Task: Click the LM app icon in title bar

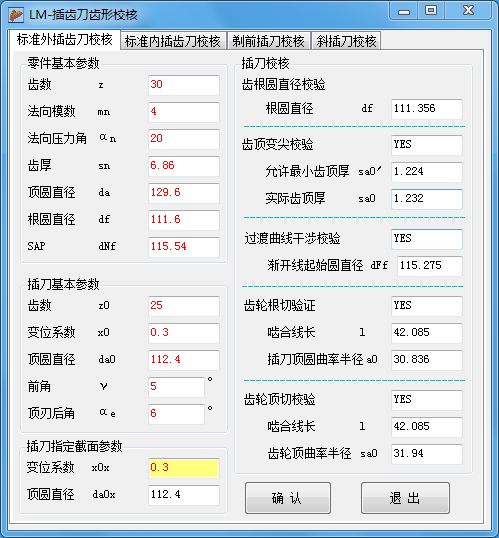Action: 15,15
